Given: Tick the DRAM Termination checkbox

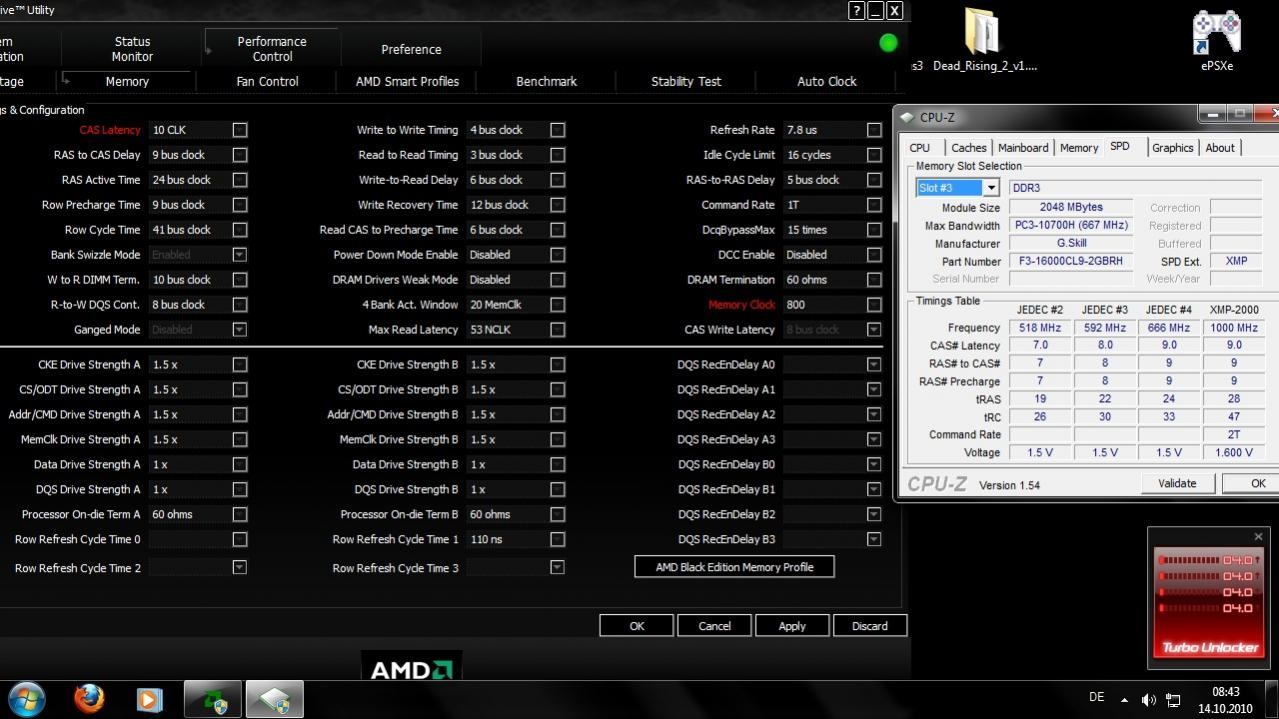Looking at the screenshot, I should (x=875, y=280).
